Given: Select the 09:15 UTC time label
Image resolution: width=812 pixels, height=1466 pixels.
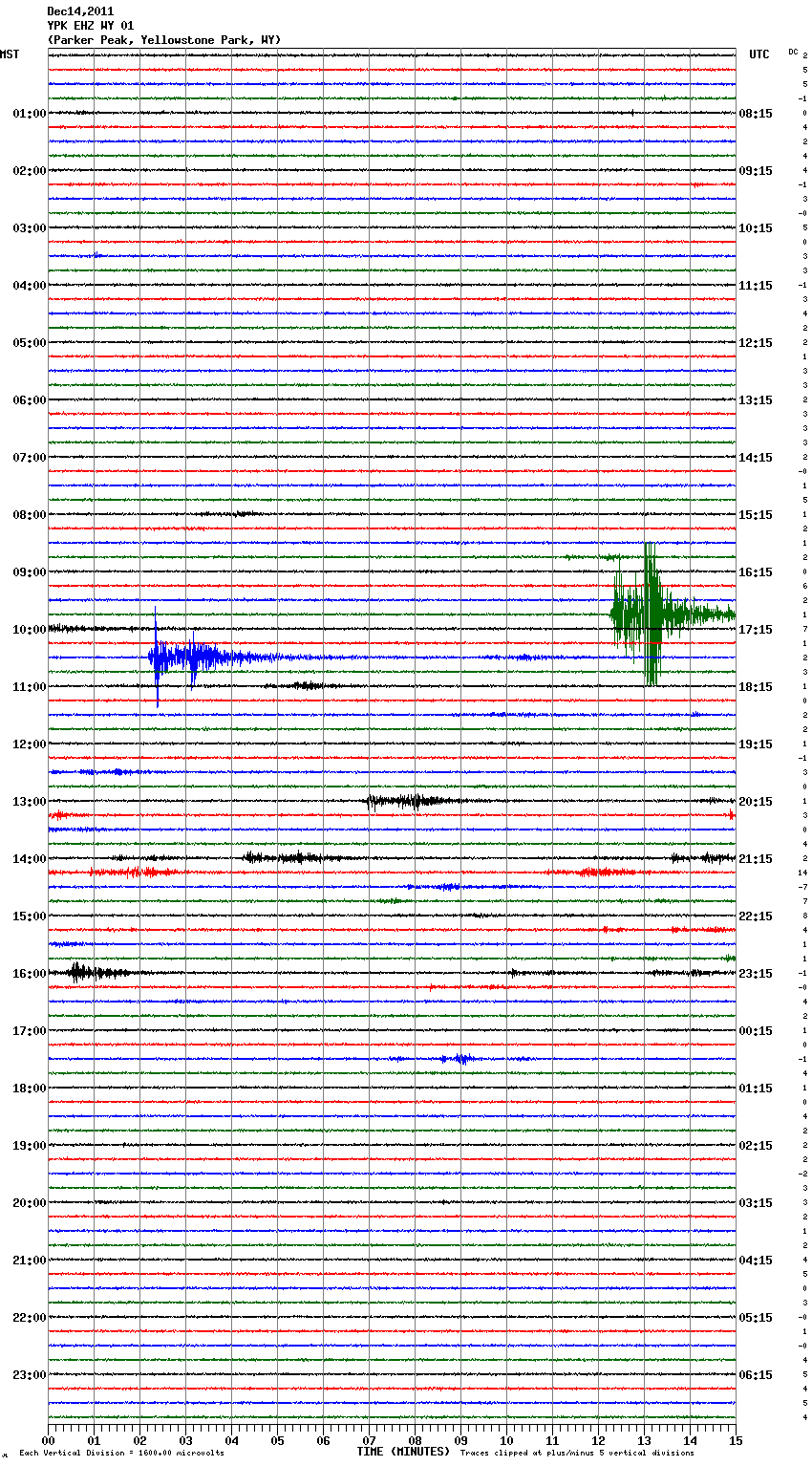Looking at the screenshot, I should point(756,171).
